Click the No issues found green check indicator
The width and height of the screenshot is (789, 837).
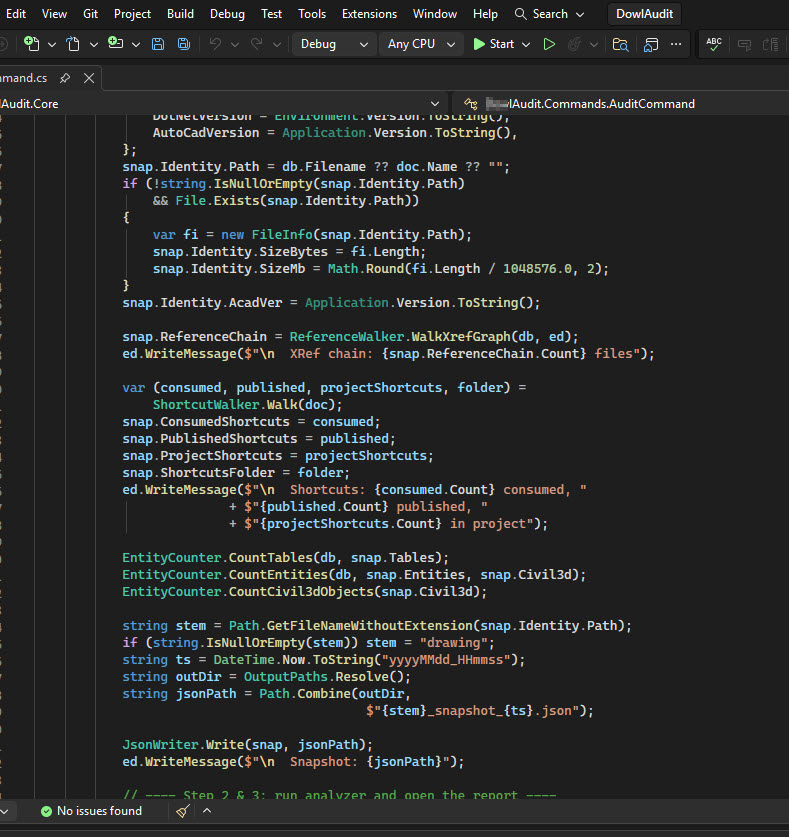[x=46, y=811]
